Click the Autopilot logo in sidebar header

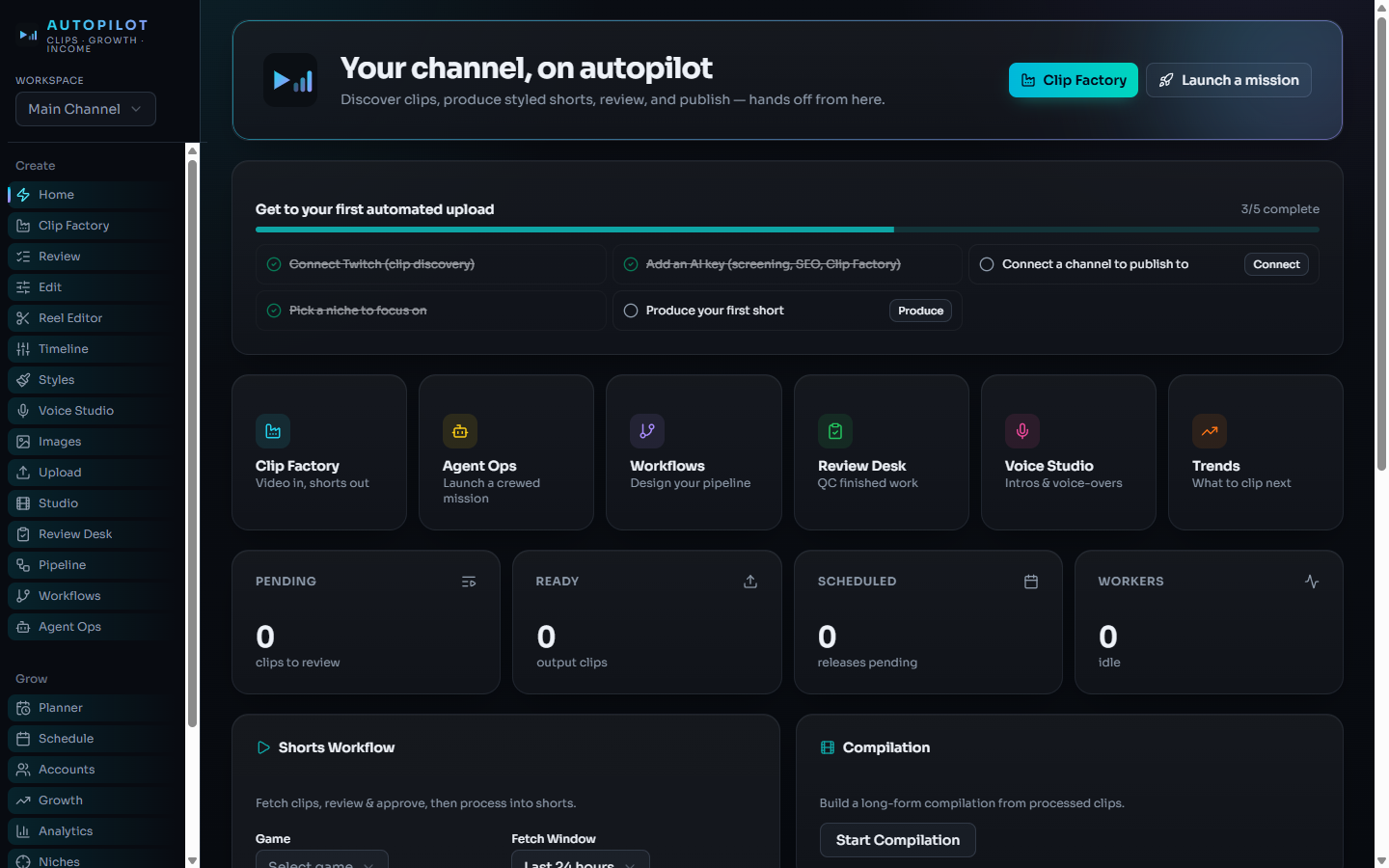[28, 36]
